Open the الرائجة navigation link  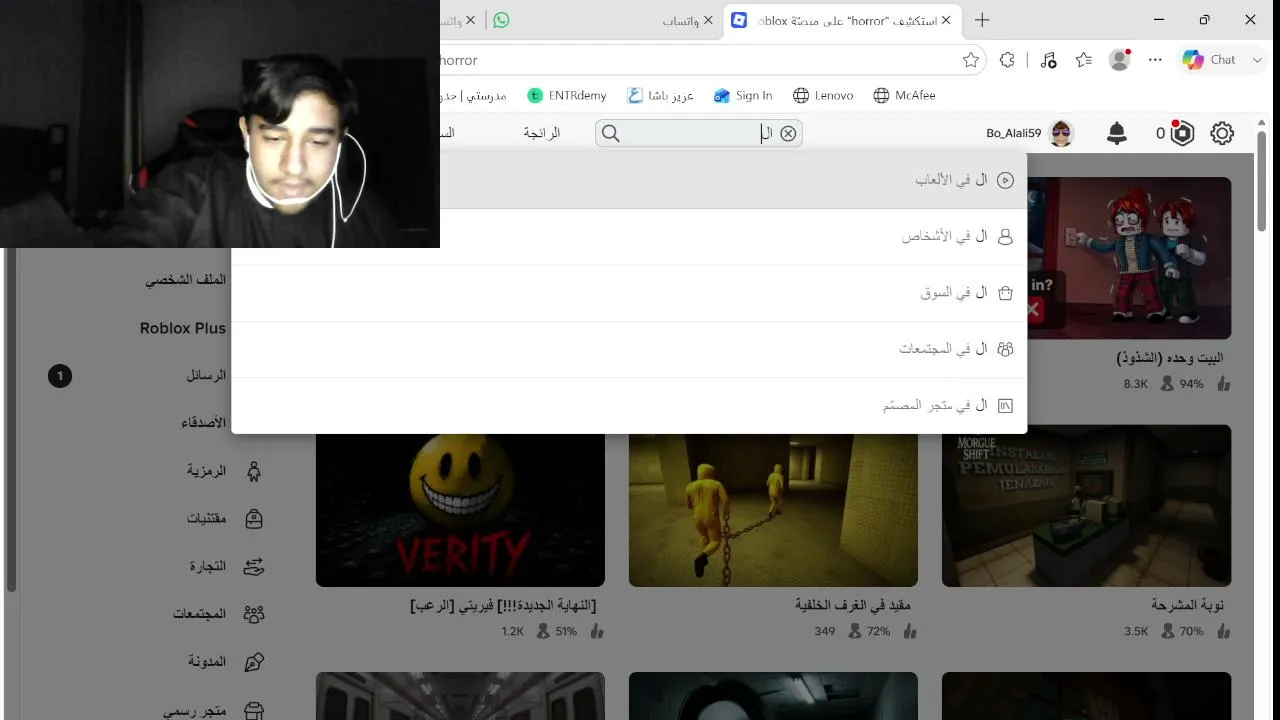point(542,133)
